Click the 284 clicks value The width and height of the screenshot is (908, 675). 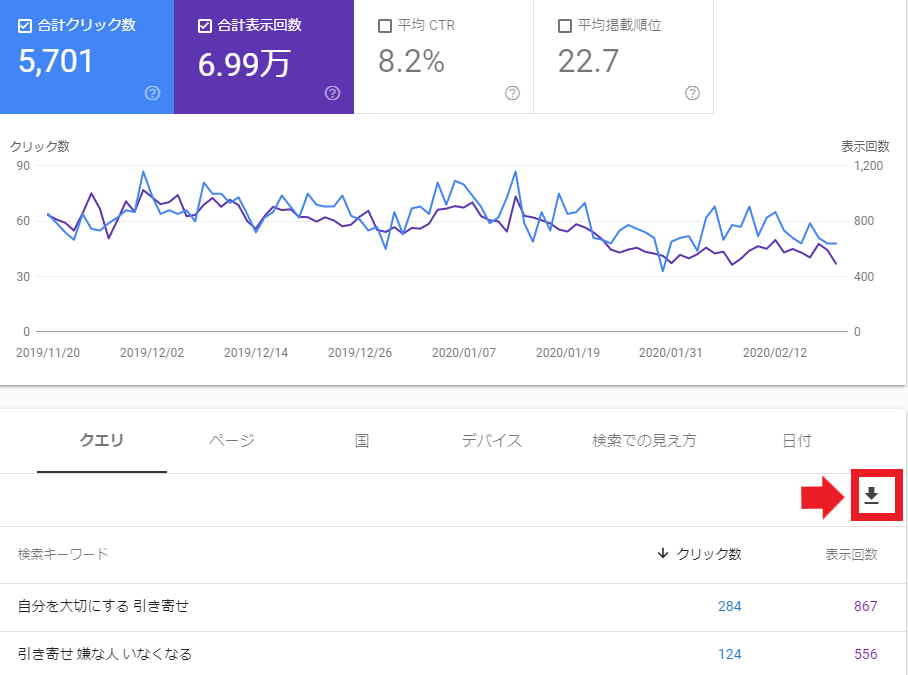pyautogui.click(x=730, y=606)
